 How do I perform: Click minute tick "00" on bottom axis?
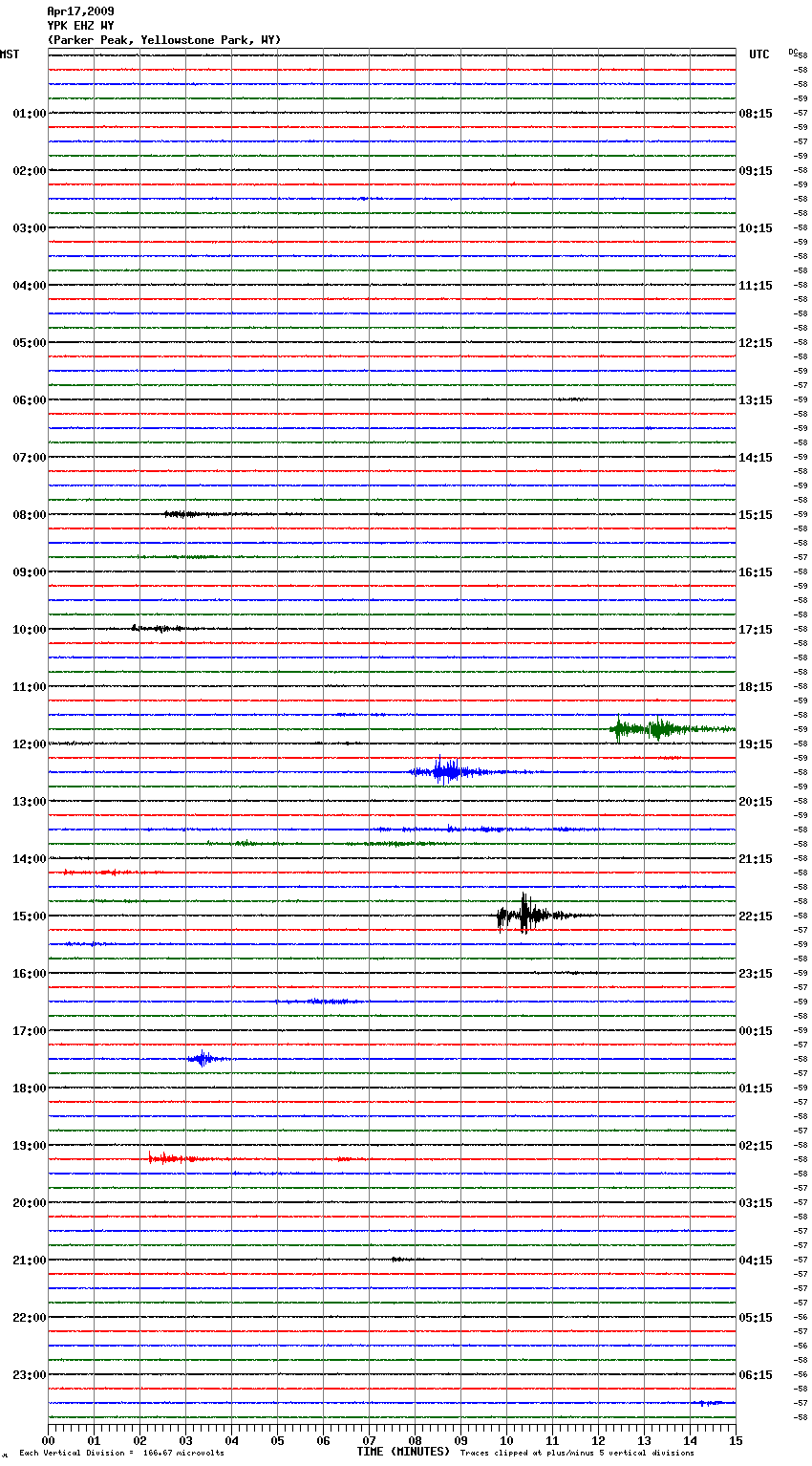(48, 1440)
